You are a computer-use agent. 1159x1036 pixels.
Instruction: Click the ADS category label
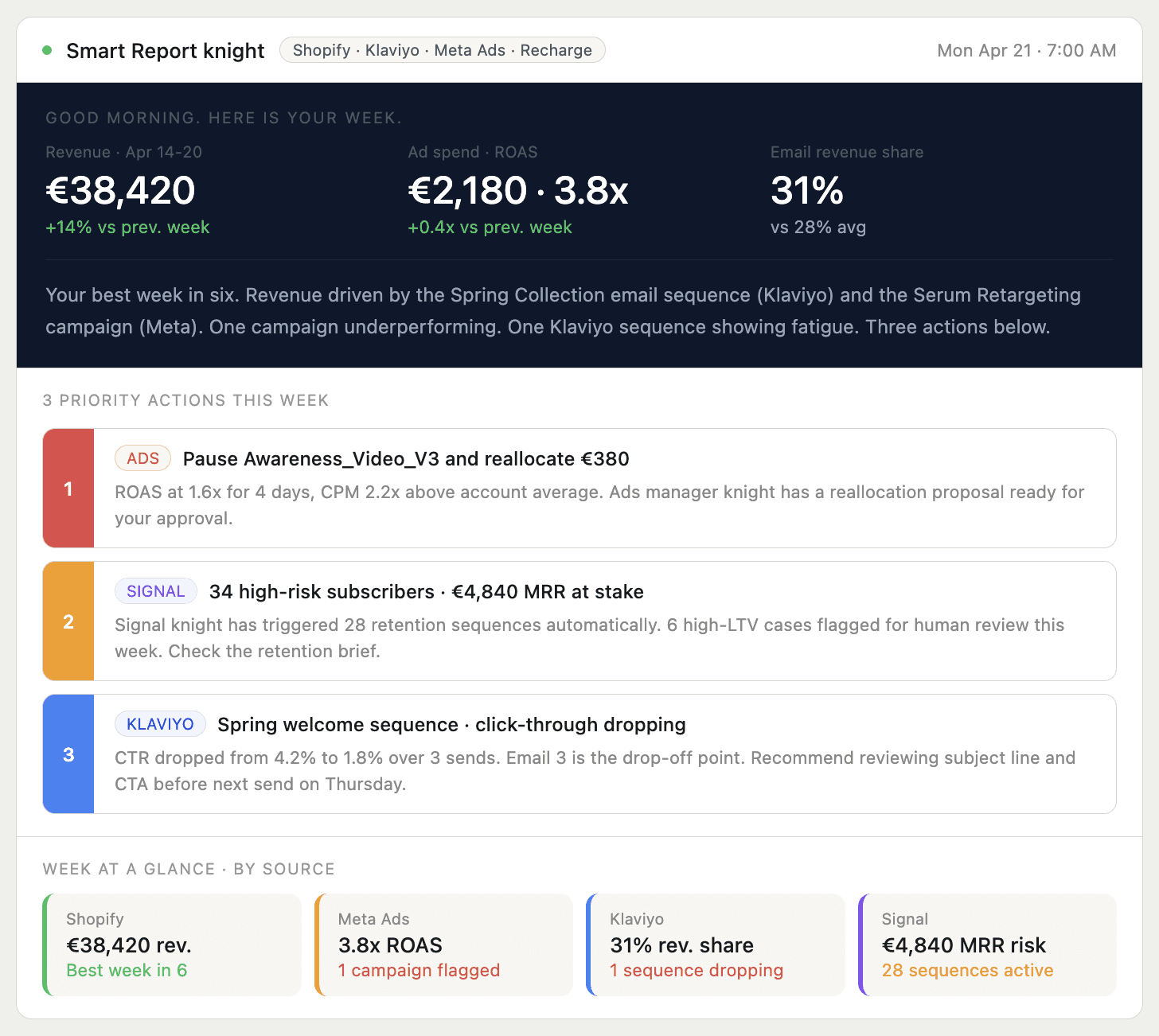[142, 458]
